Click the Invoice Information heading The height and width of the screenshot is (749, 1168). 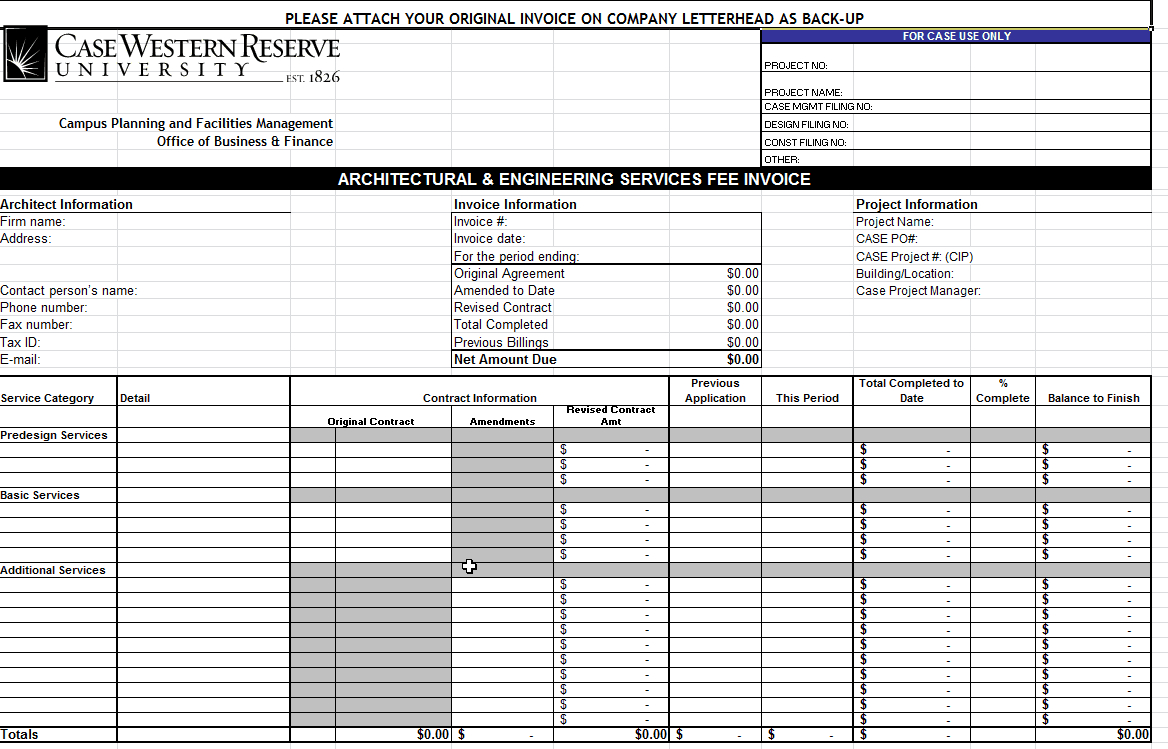click(x=515, y=204)
